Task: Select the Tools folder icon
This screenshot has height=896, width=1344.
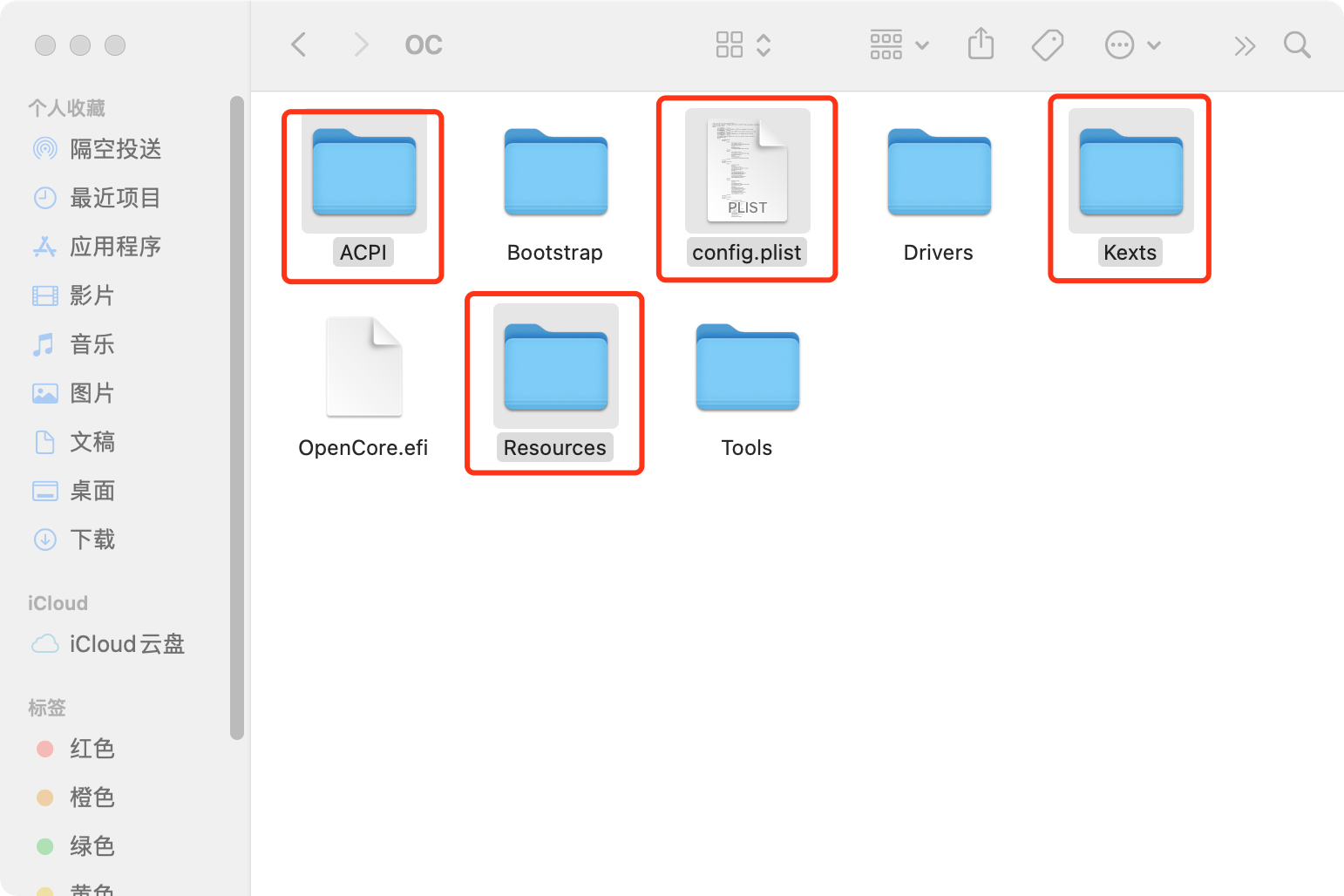Action: (x=748, y=367)
